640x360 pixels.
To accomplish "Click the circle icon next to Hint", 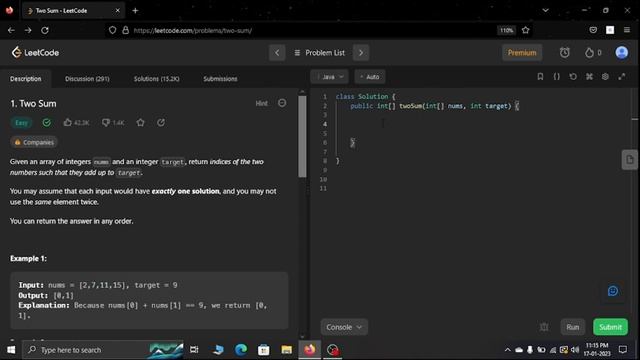I will (x=282, y=103).
